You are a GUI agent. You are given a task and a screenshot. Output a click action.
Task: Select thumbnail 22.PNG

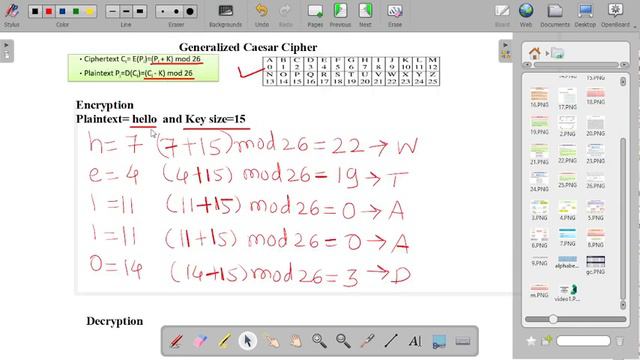click(567, 153)
